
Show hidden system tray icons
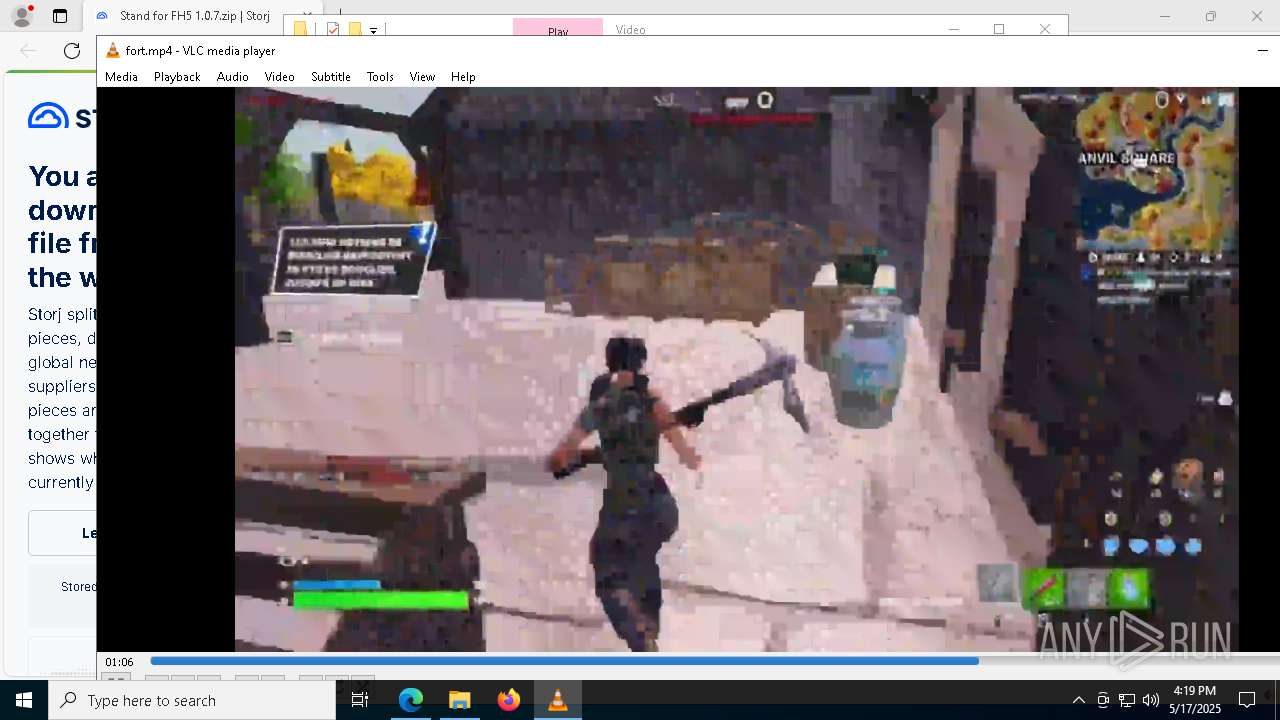[1078, 700]
